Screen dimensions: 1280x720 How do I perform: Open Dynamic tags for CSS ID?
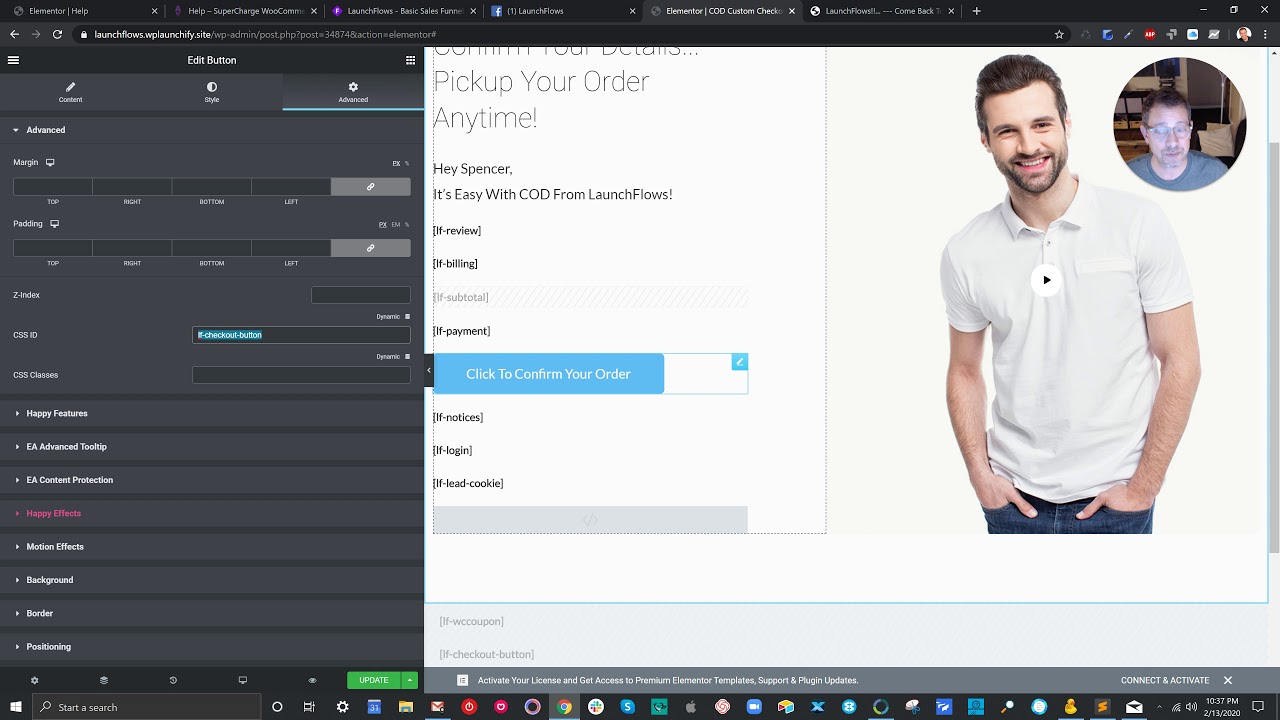click(393, 317)
